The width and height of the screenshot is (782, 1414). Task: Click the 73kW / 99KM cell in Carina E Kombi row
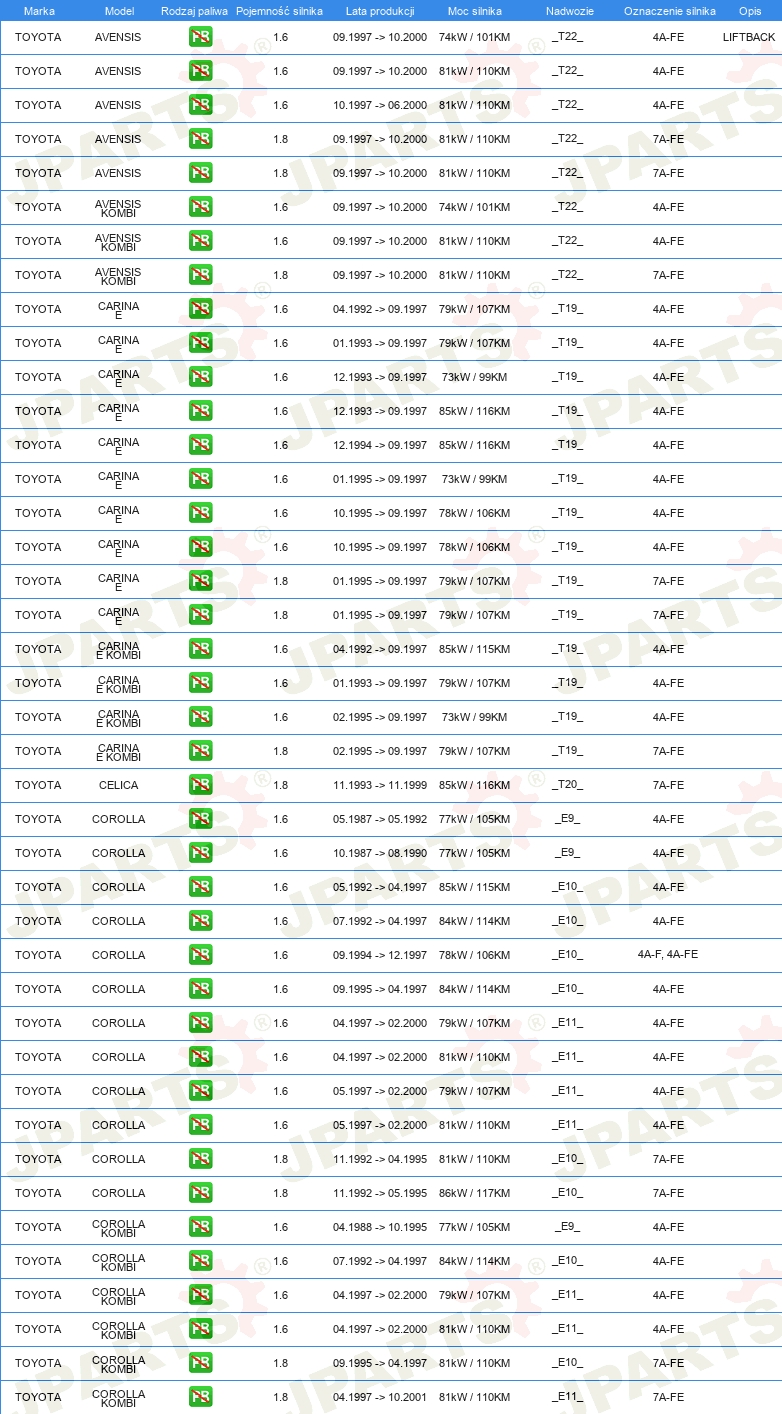point(474,717)
